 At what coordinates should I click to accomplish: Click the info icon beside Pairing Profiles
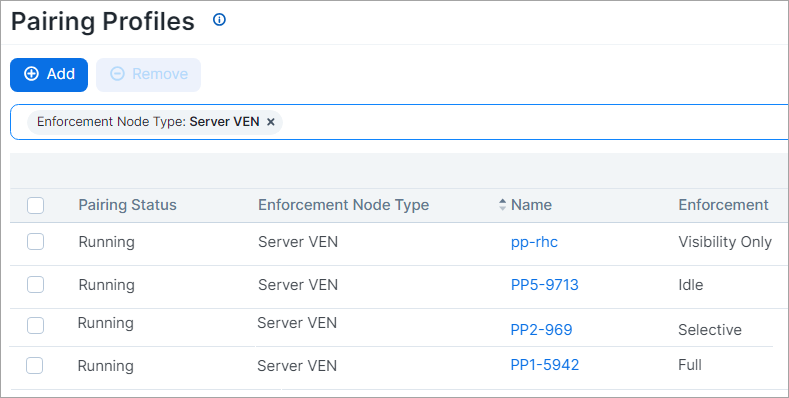219,20
